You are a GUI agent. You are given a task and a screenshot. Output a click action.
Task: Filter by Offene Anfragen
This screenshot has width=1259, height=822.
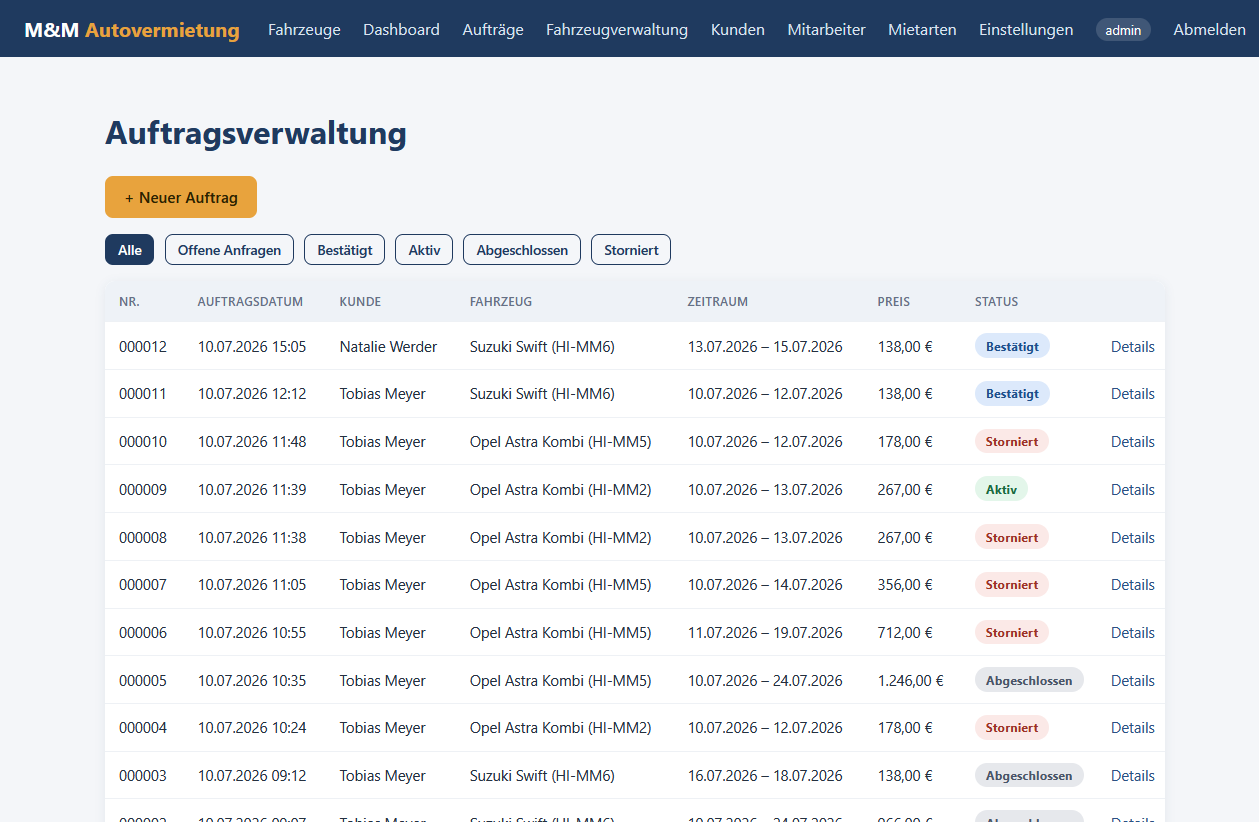tap(229, 250)
